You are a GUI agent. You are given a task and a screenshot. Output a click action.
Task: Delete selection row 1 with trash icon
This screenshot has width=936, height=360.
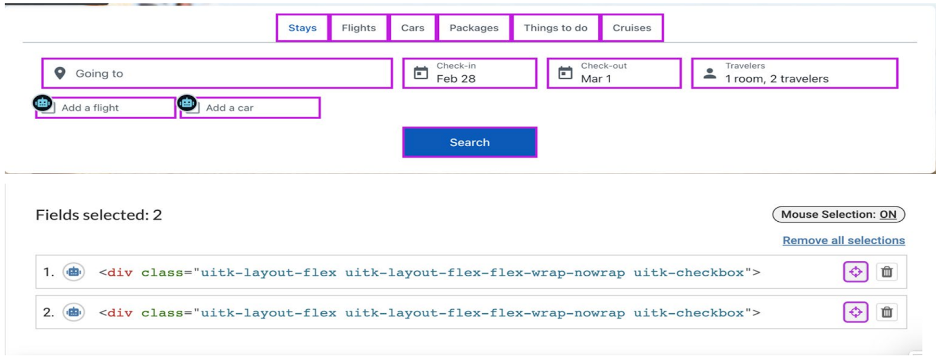tap(887, 272)
